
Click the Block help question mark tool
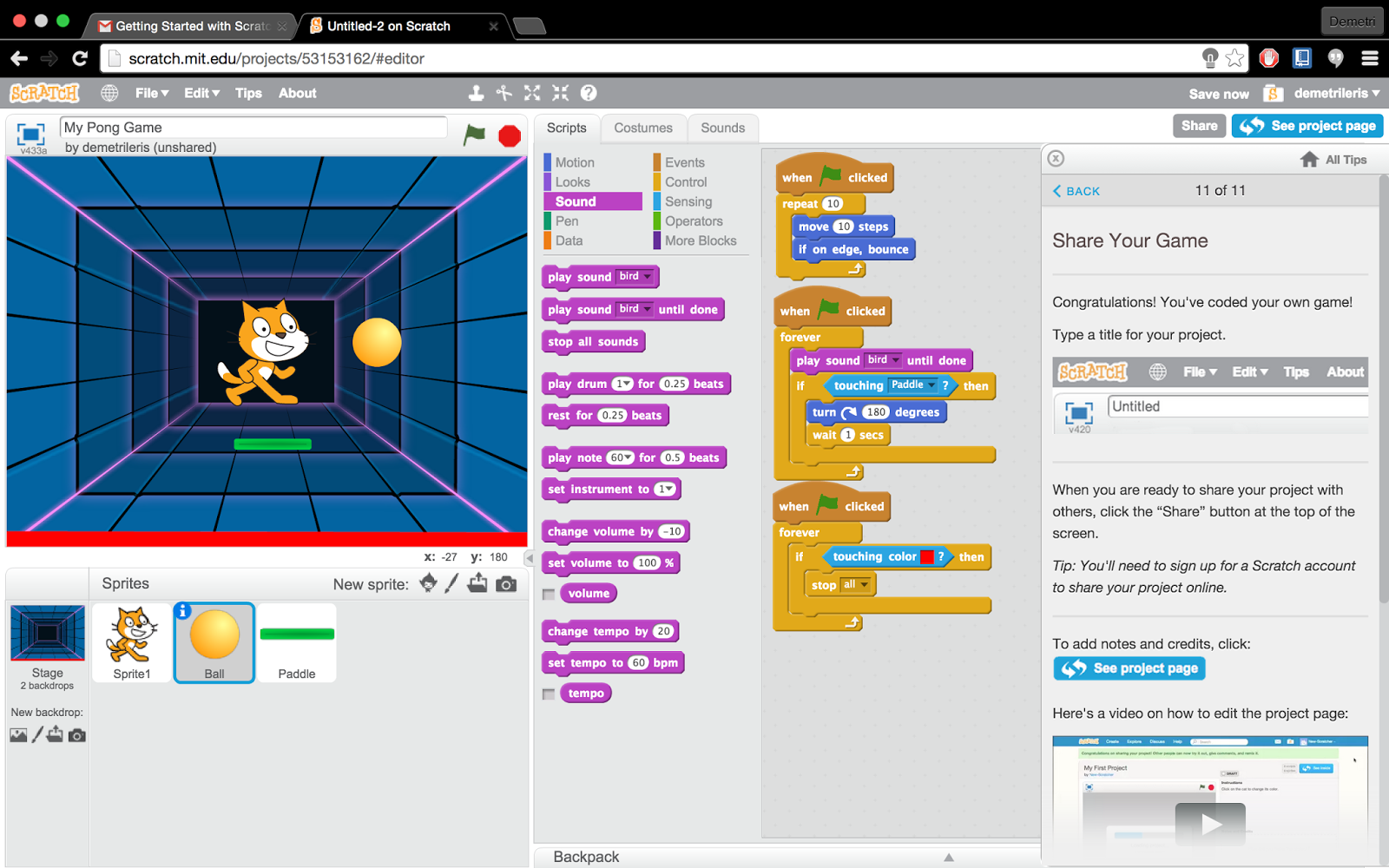click(589, 93)
